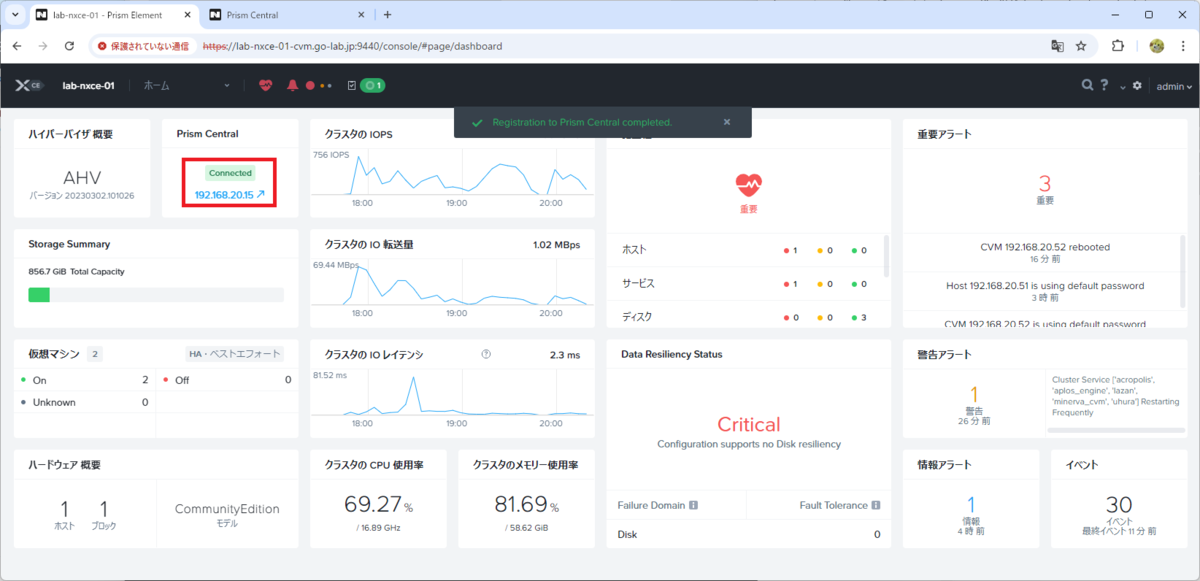Open Prism Central IP link 192.168.20.15
This screenshot has width=1200, height=581.
coord(230,195)
